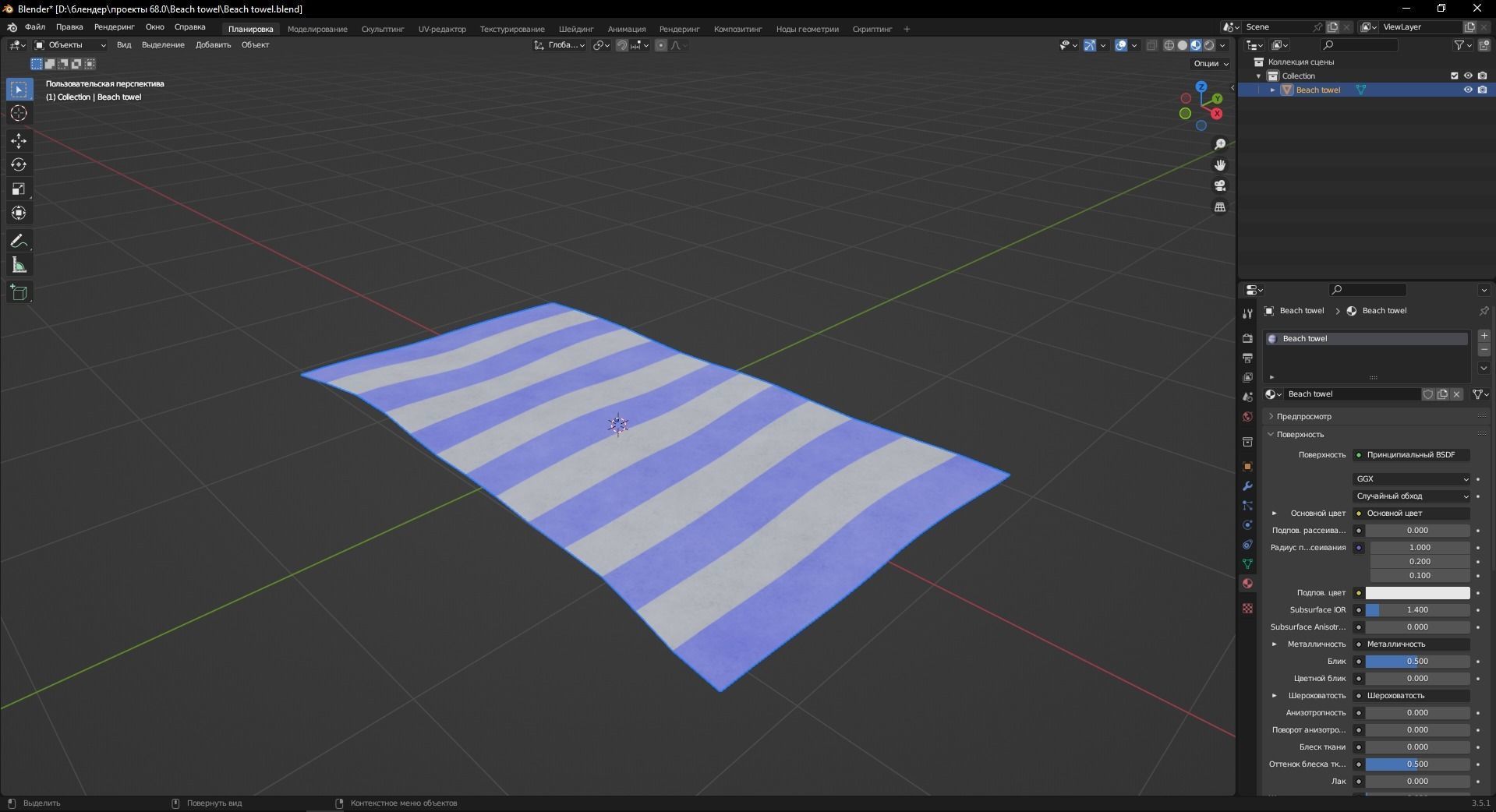
Task: Adjust the Specular 0.500 slider
Action: (x=1418, y=662)
